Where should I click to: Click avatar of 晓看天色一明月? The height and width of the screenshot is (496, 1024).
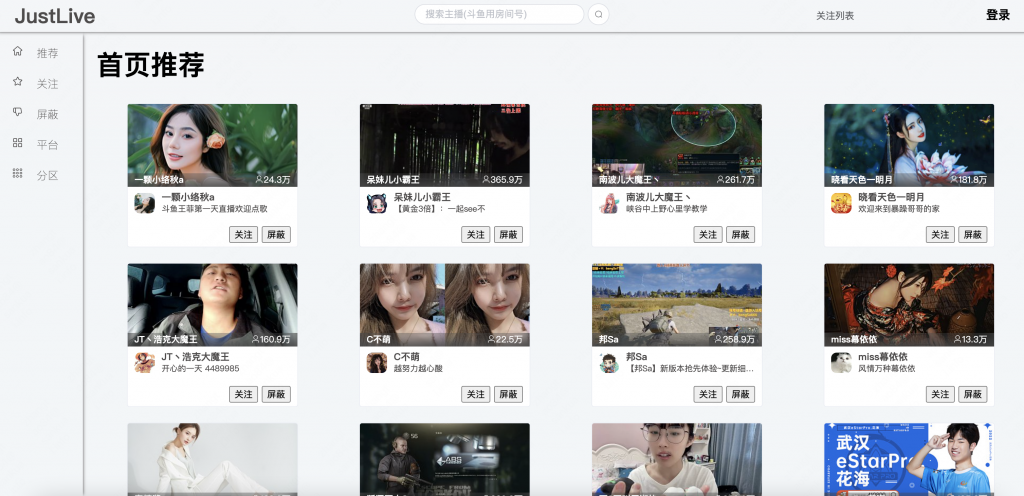click(x=841, y=203)
